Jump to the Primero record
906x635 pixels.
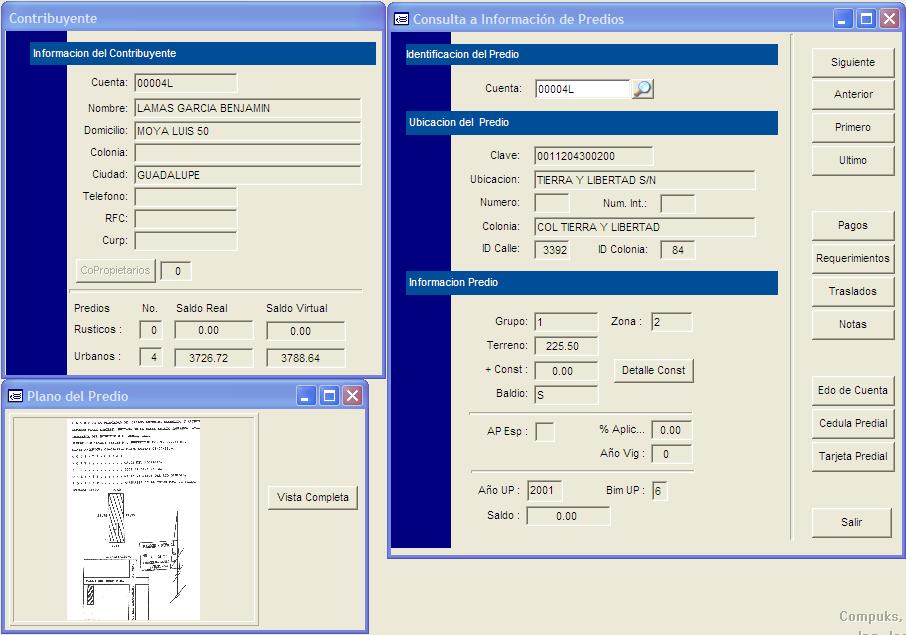tap(852, 127)
